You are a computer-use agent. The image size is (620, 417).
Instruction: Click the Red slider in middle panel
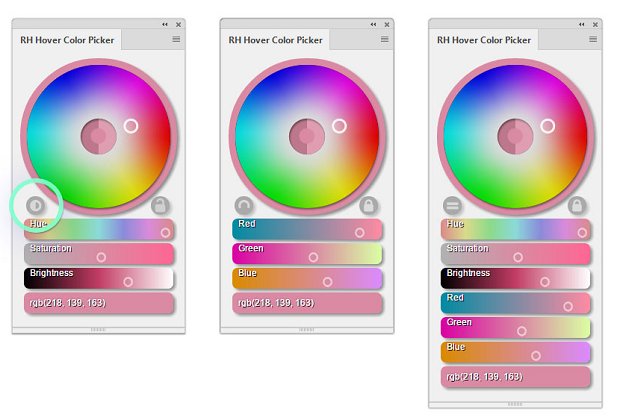[307, 229]
